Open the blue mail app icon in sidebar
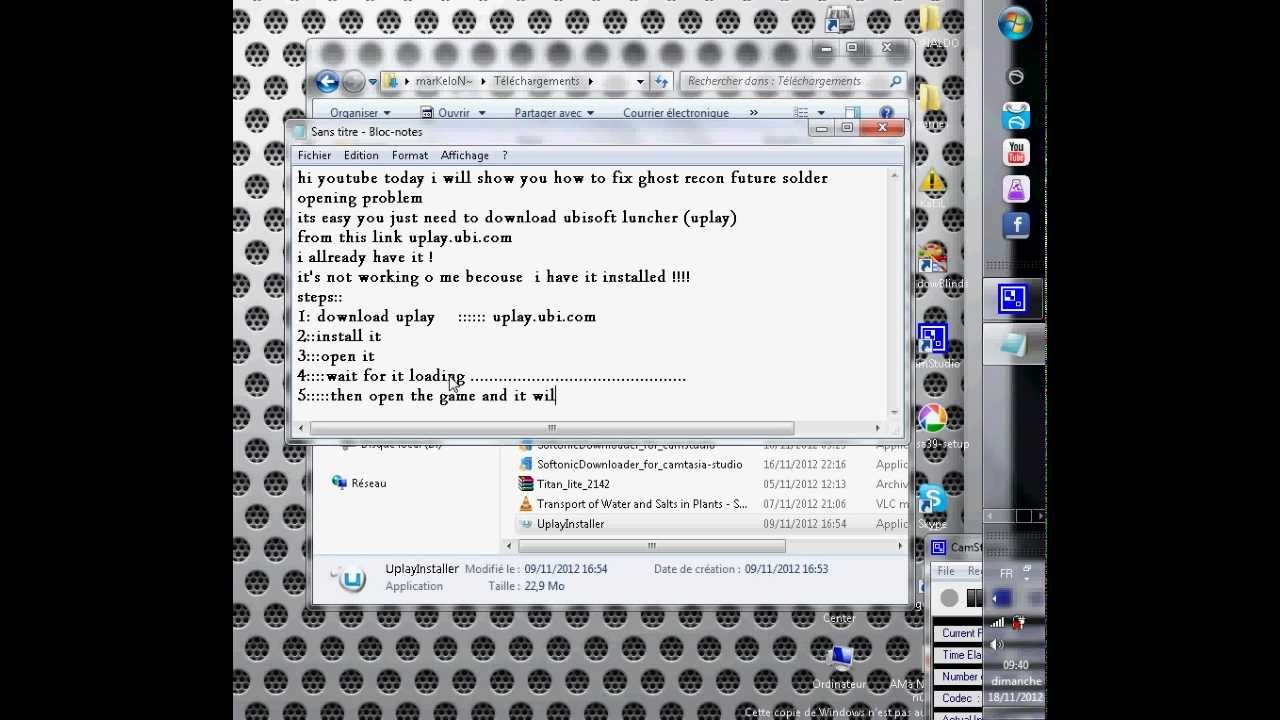 (x=1016, y=116)
